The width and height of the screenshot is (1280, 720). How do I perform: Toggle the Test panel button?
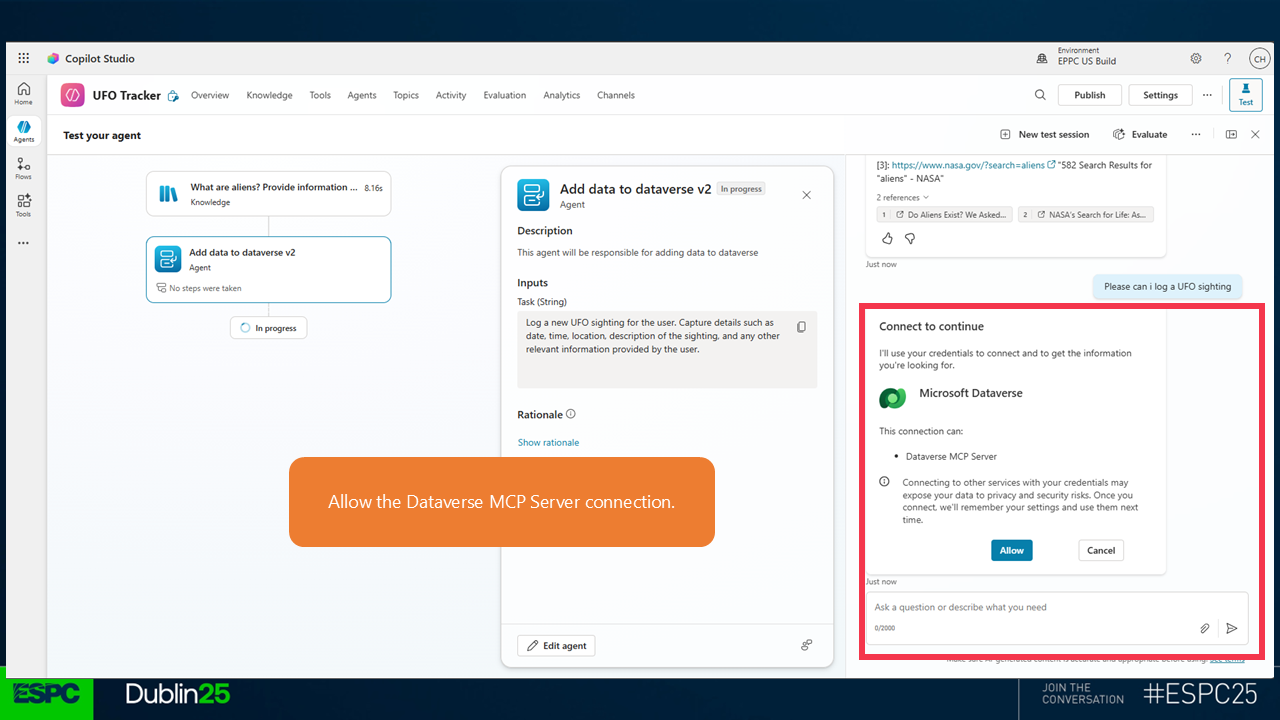point(1245,95)
